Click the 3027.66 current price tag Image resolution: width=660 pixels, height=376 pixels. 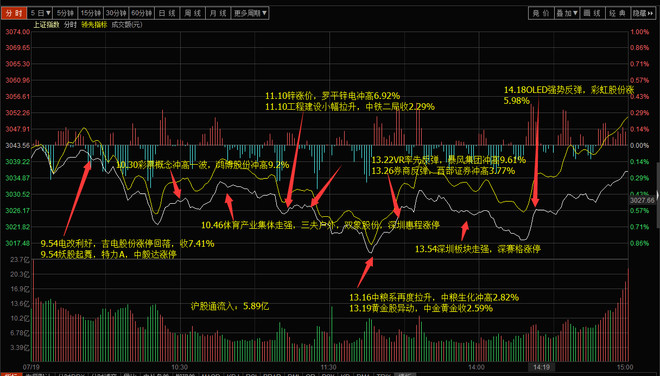coord(642,200)
